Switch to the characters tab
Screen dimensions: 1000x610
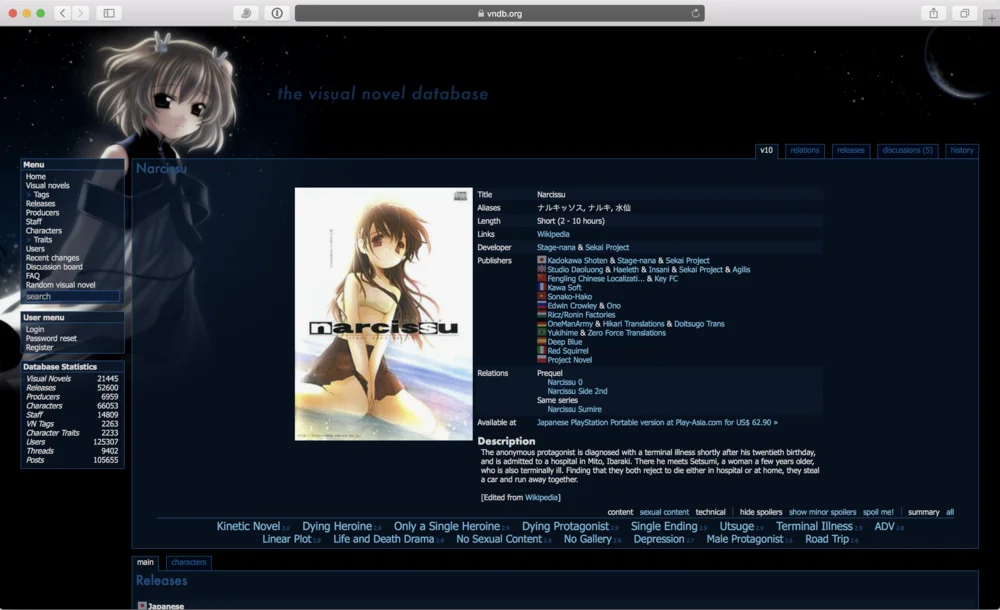point(189,562)
